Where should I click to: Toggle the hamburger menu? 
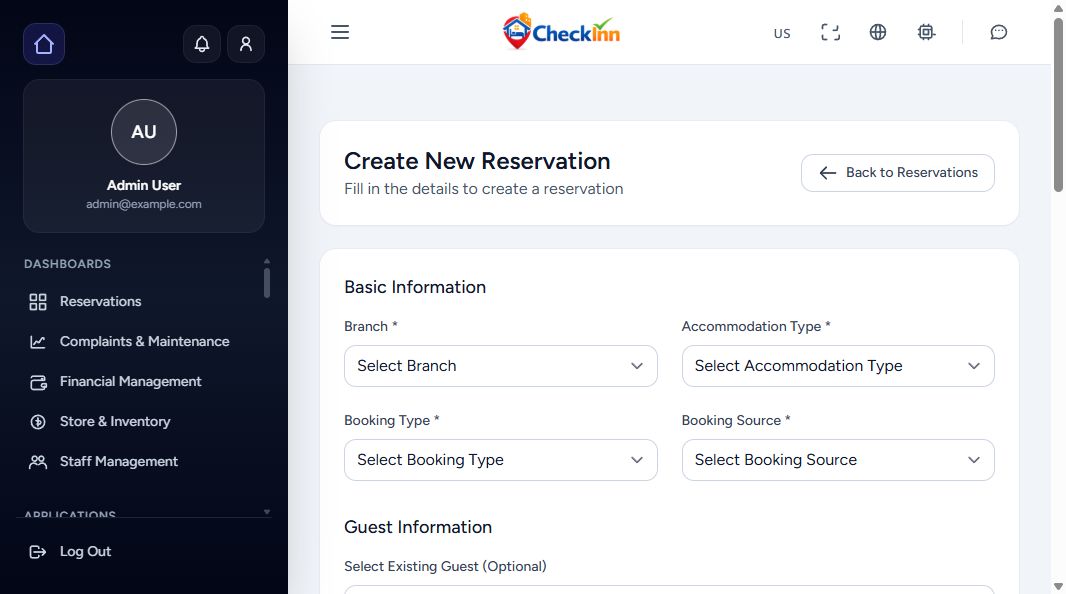(x=340, y=32)
